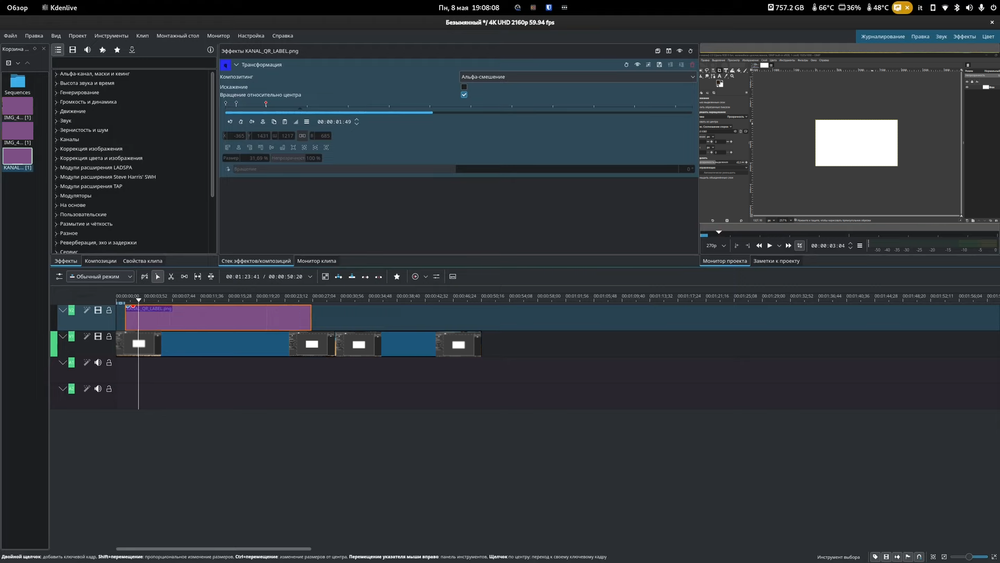Image resolution: width=1000 pixels, height=563 pixels.
Task: Click the favorite effects star in timeline toolbar
Action: click(x=397, y=277)
